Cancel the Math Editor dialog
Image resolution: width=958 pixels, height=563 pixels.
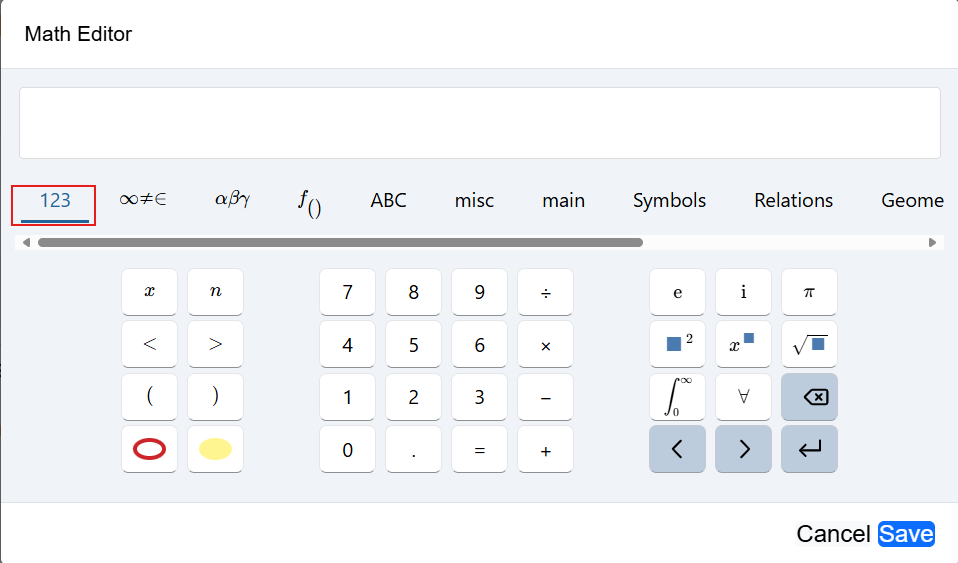point(833,534)
